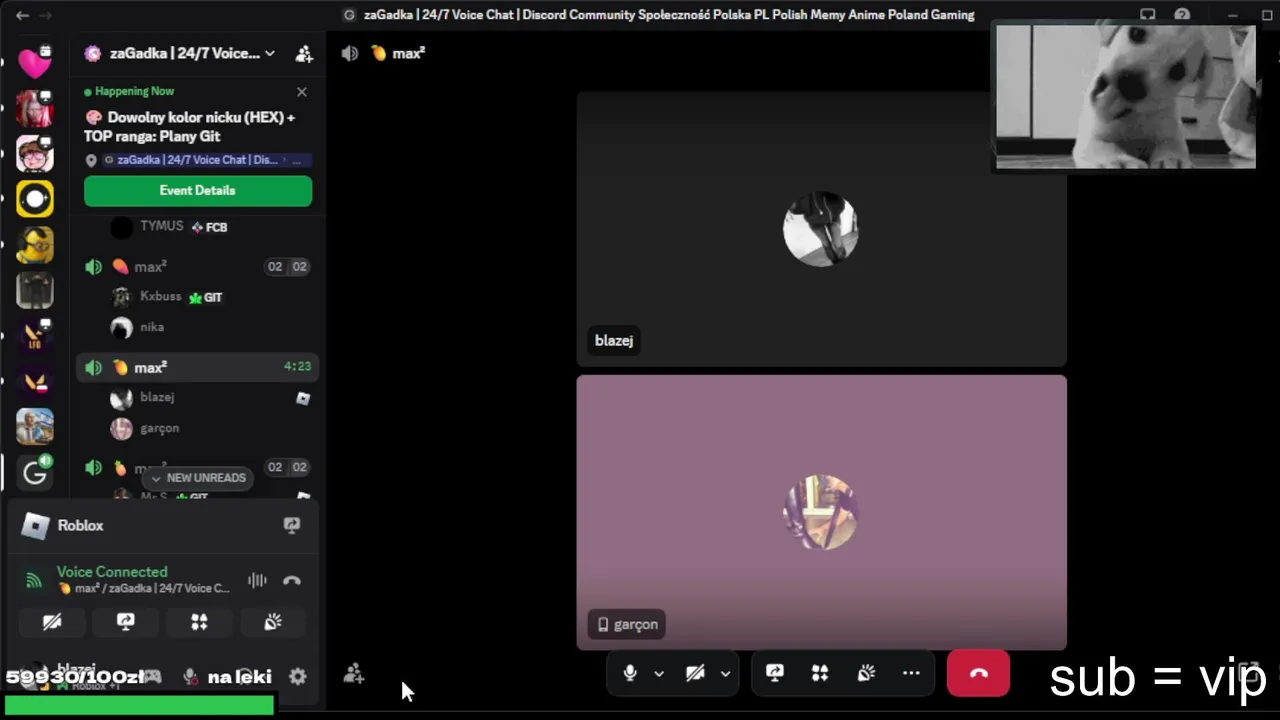The height and width of the screenshot is (720, 1280).
Task: Toggle the user panel microphone mute
Action: click(x=190, y=677)
